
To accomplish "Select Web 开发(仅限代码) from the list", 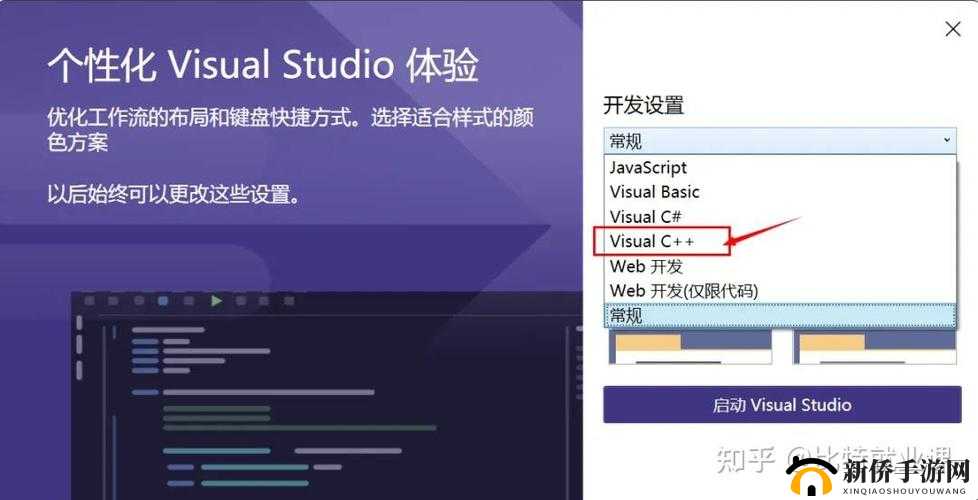I will pos(683,290).
